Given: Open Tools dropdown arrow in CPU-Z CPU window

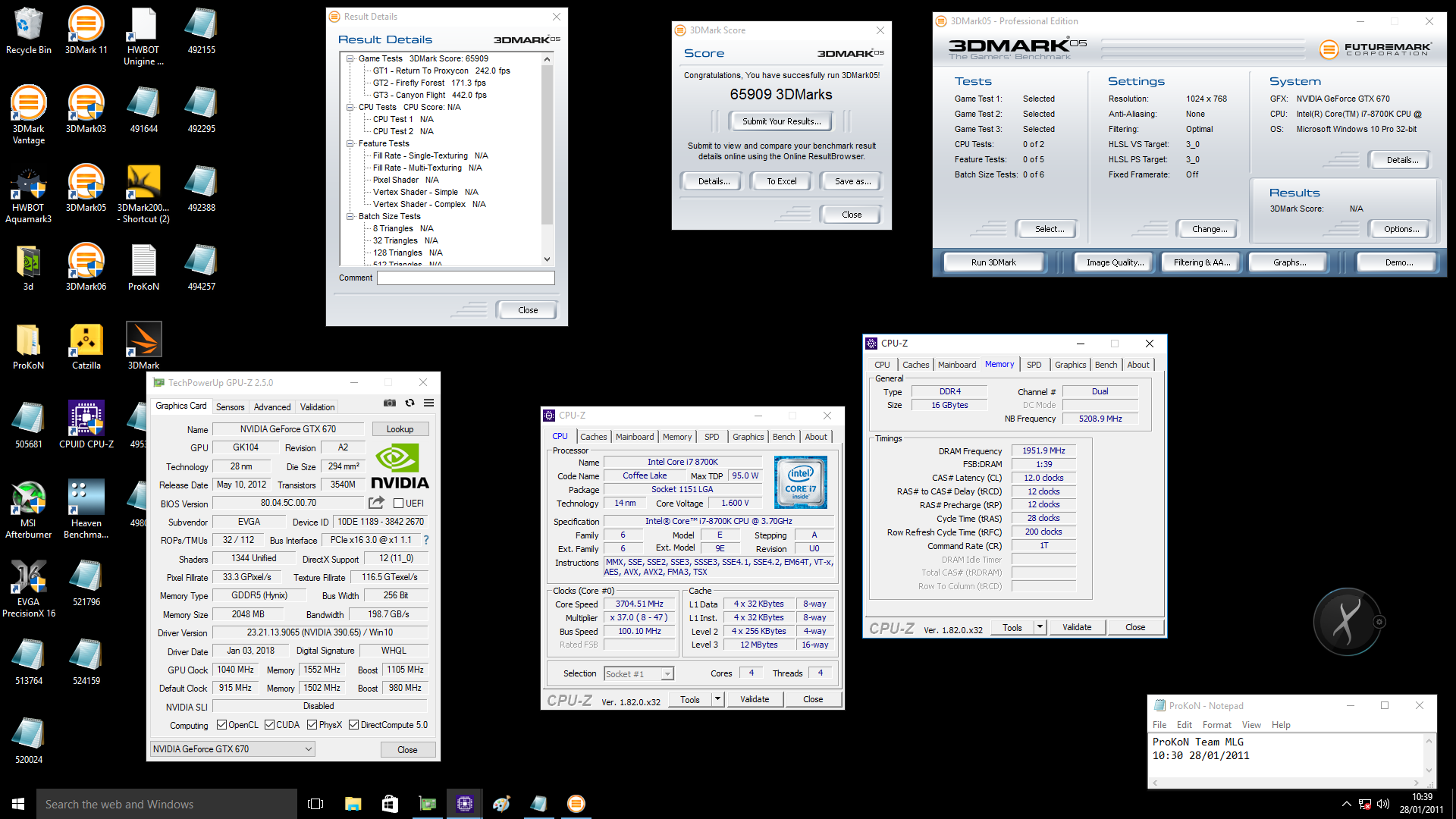Looking at the screenshot, I should (717, 699).
